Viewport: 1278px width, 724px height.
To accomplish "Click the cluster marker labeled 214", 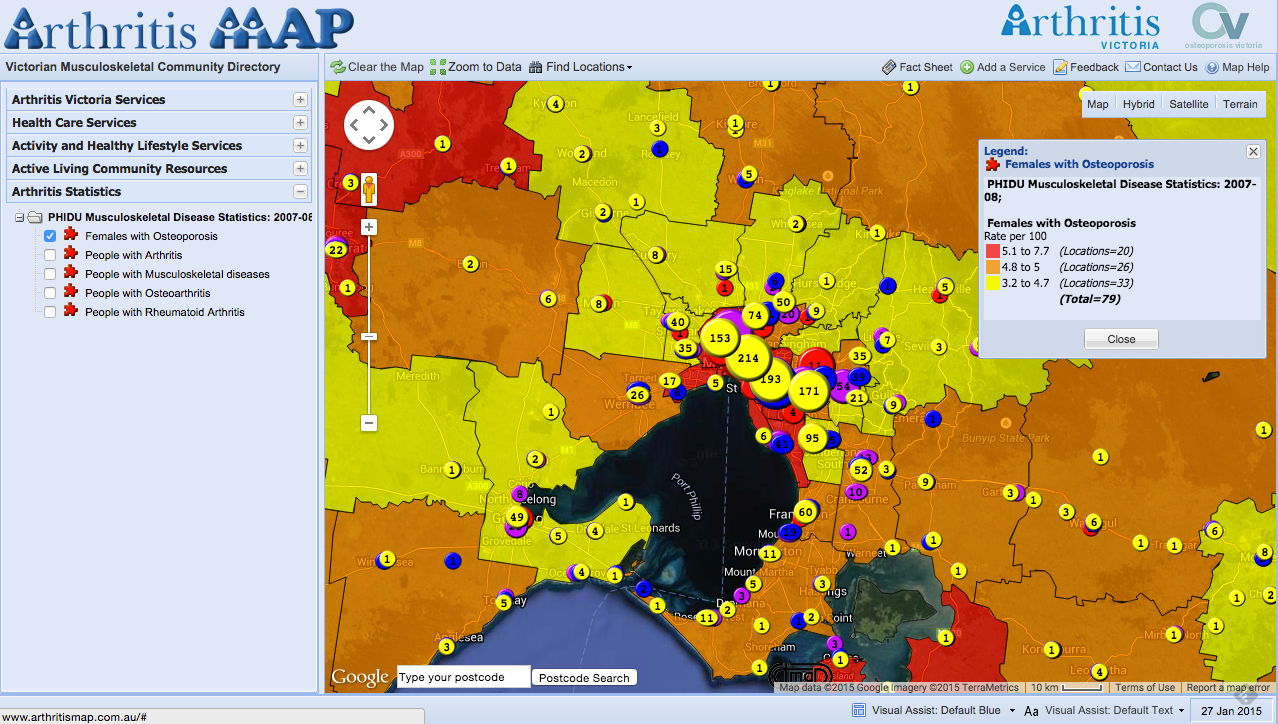I will pos(748,357).
